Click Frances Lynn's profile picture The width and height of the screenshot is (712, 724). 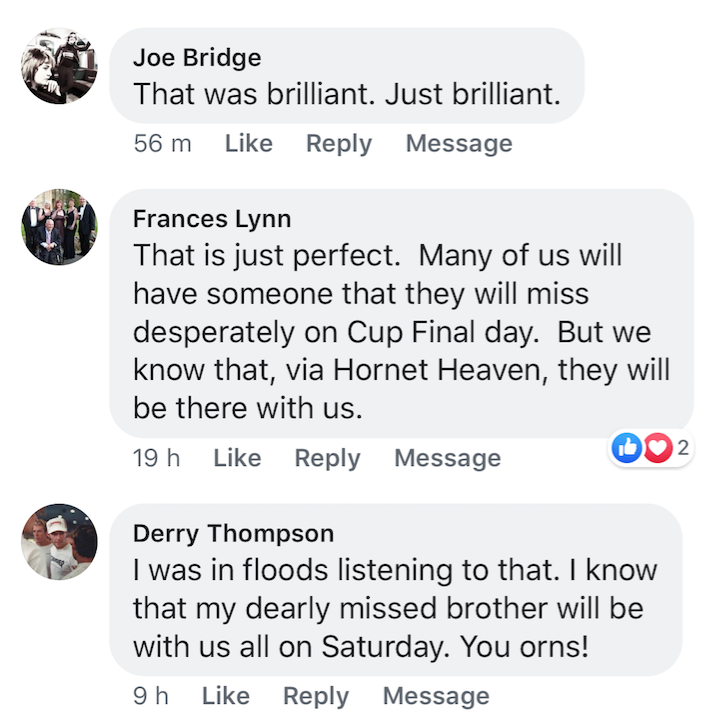point(59,227)
